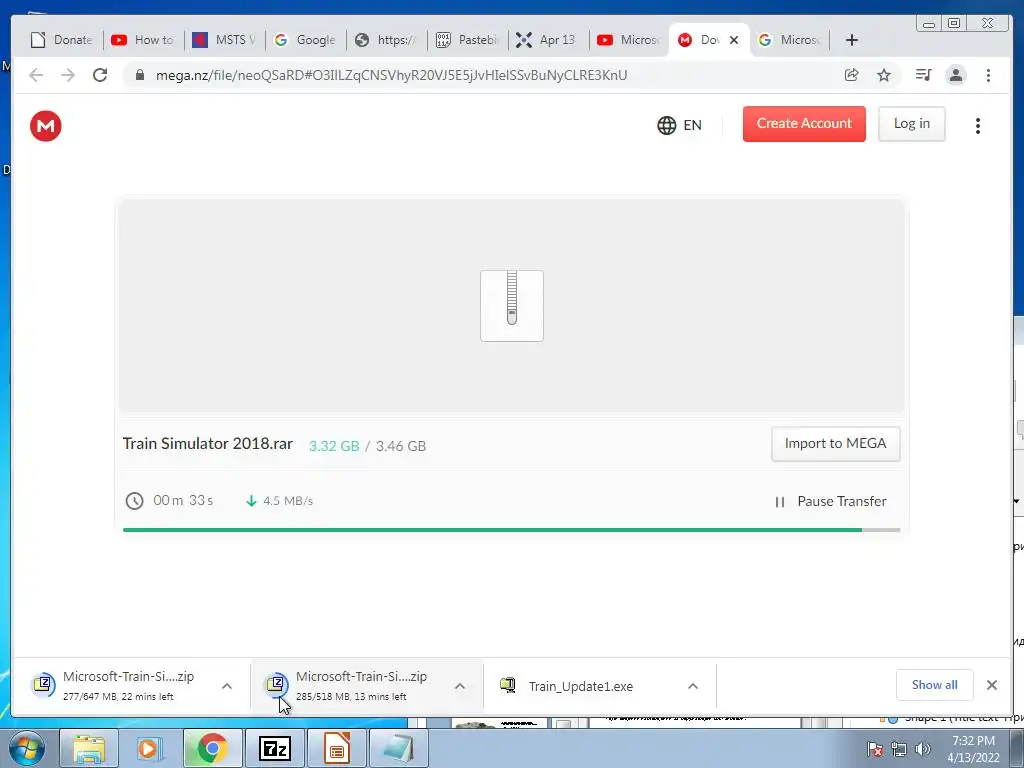Share this page icon

click(x=852, y=75)
